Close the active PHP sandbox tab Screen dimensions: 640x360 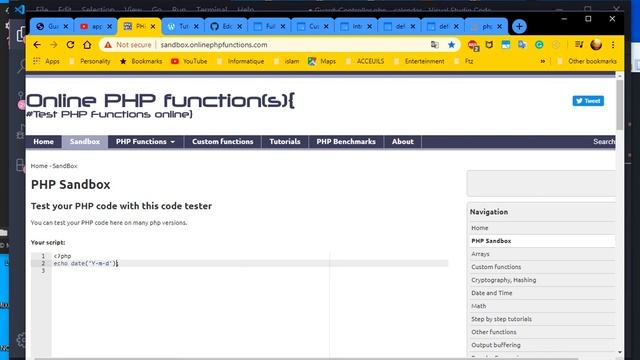pos(153,27)
